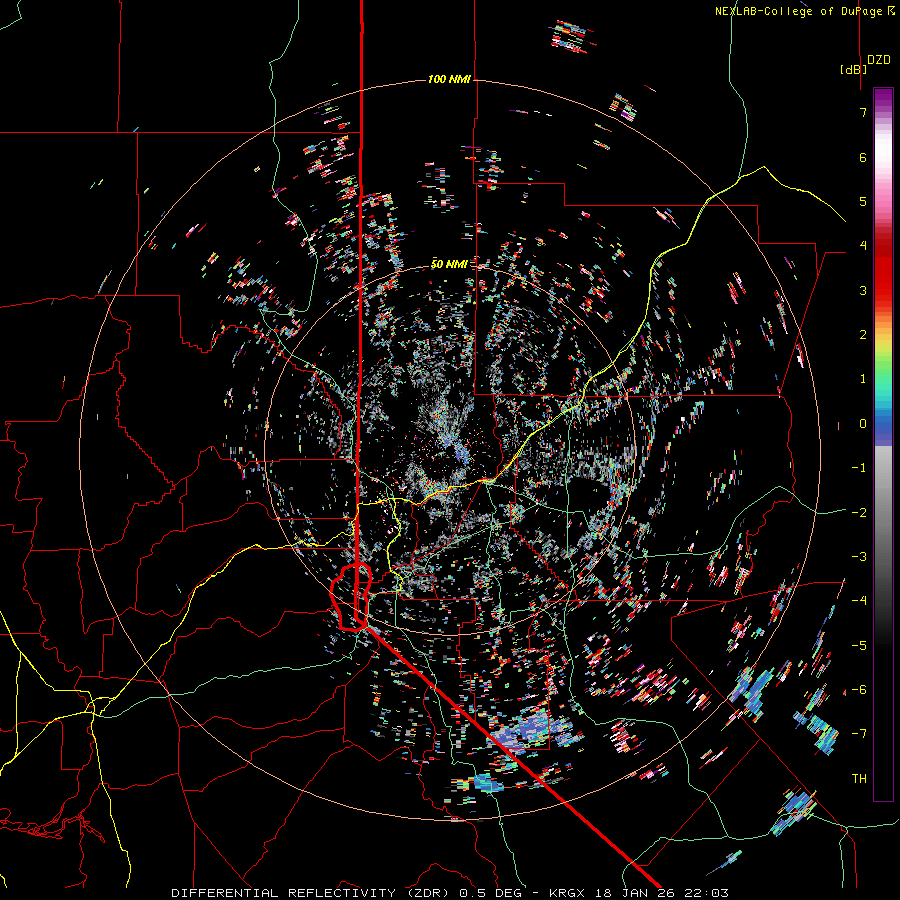Click the 2 value on color scale
Screen dimensions: 900x900
coord(863,335)
